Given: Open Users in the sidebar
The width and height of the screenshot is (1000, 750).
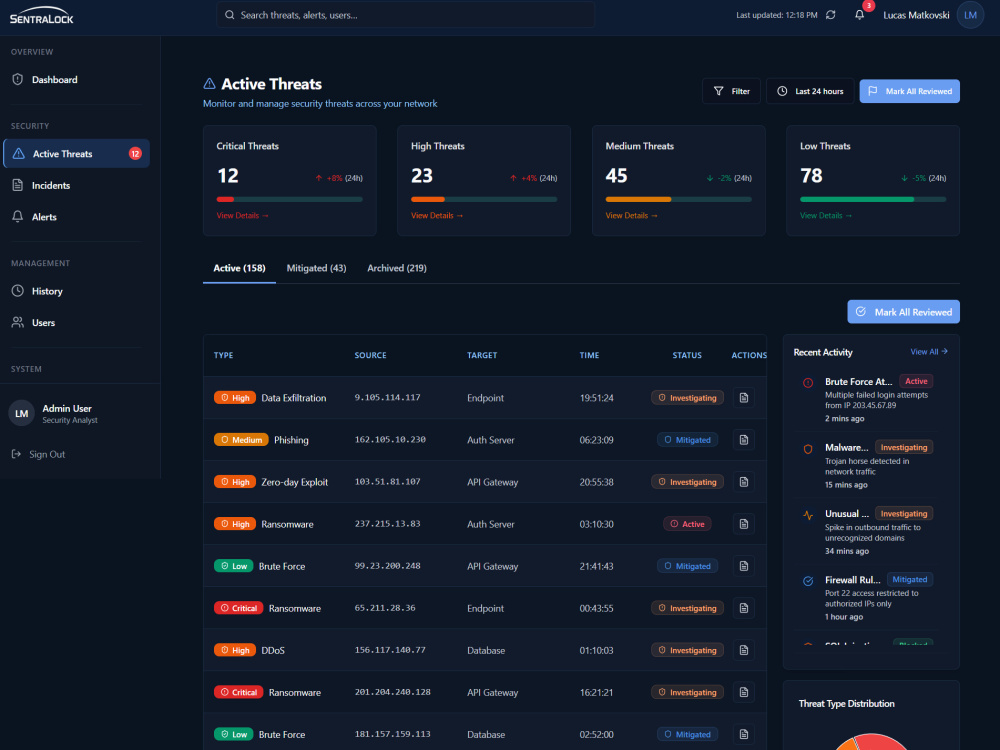Looking at the screenshot, I should pyautogui.click(x=76, y=323).
